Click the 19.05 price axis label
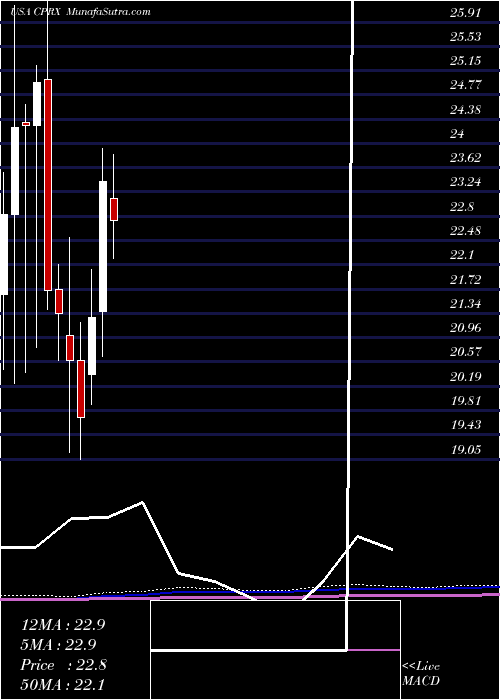Screen dimensions: 500x700 point(466,449)
